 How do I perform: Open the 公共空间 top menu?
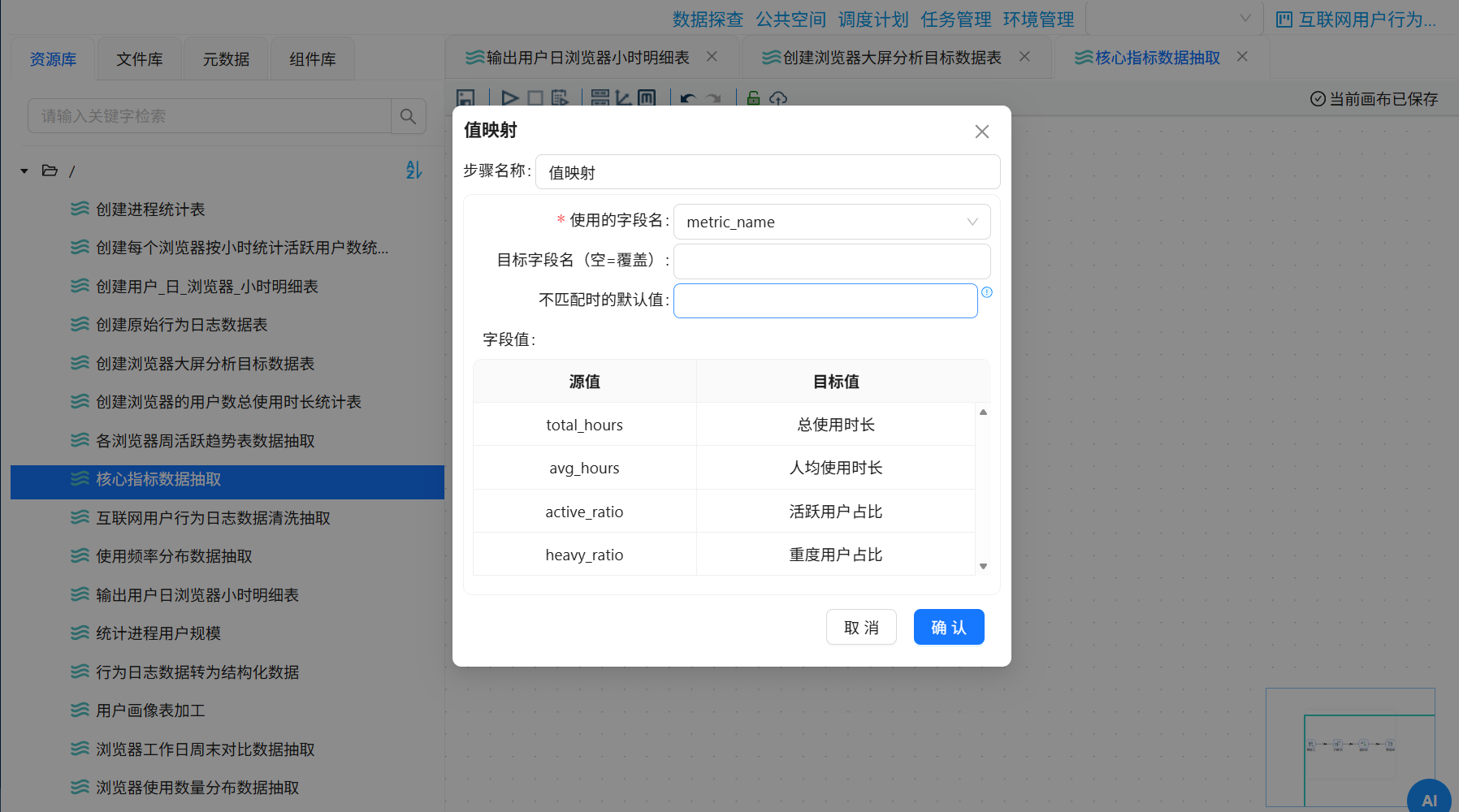(790, 19)
